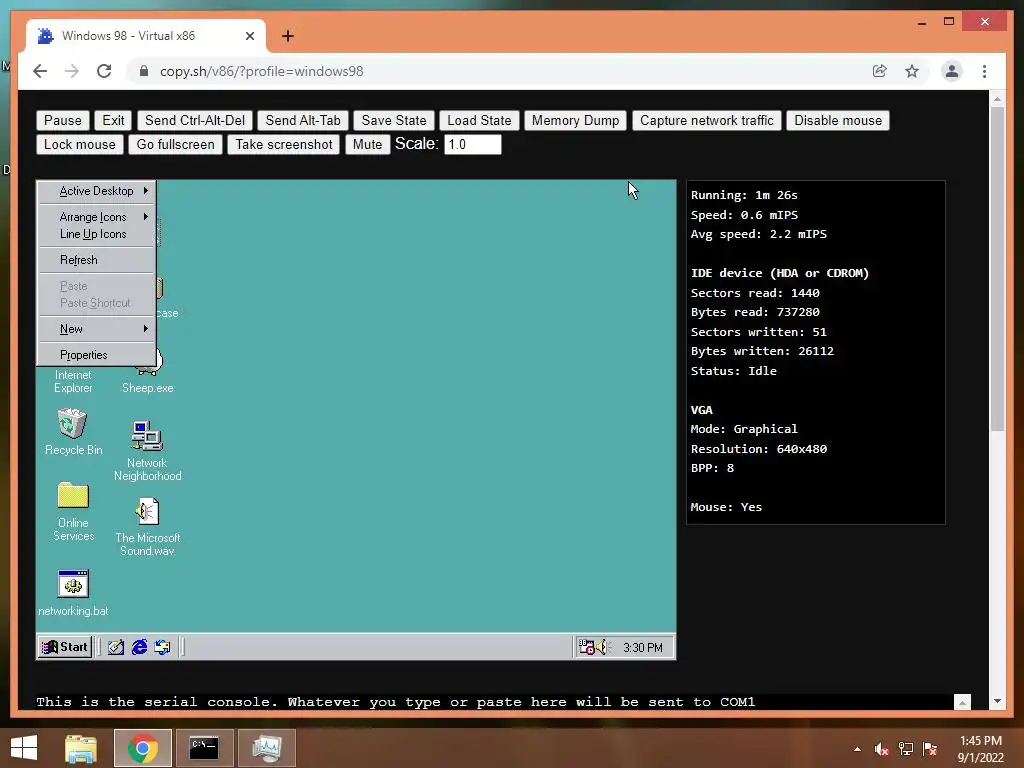Click the page vertical scrollbar thumb
The image size is (1024, 768).
pos(997,268)
